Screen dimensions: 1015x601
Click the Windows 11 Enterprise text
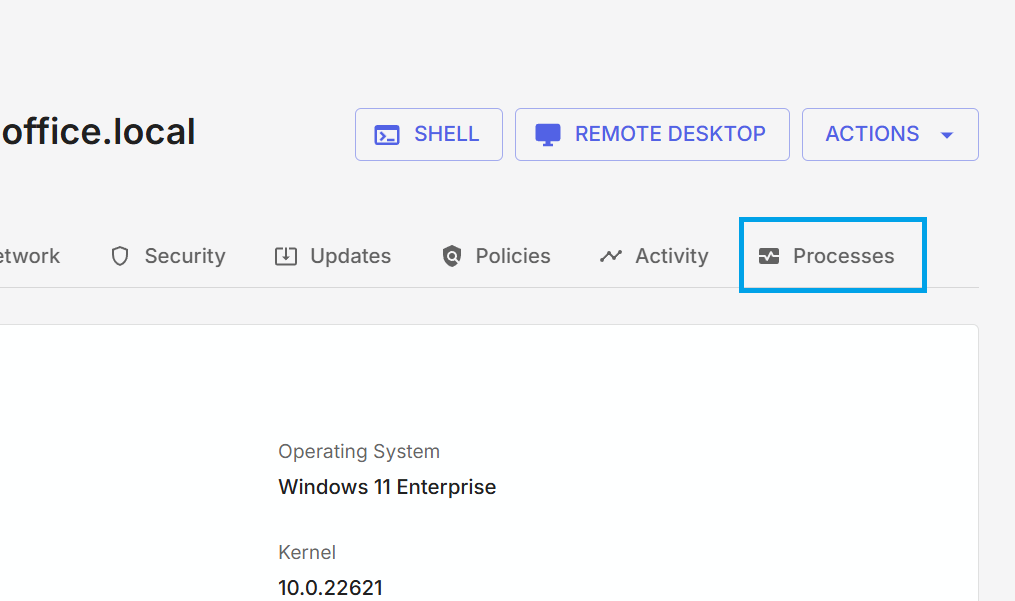(x=387, y=487)
